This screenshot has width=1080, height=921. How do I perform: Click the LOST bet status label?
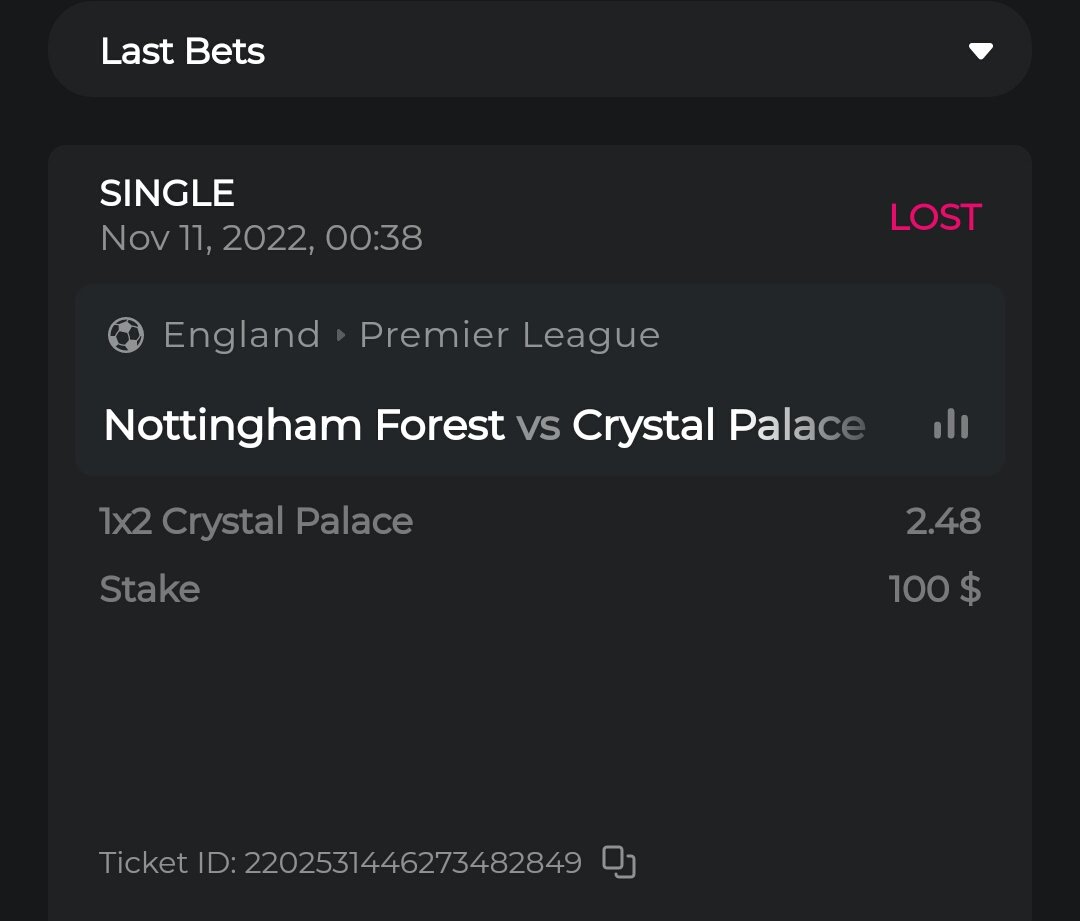[935, 217]
